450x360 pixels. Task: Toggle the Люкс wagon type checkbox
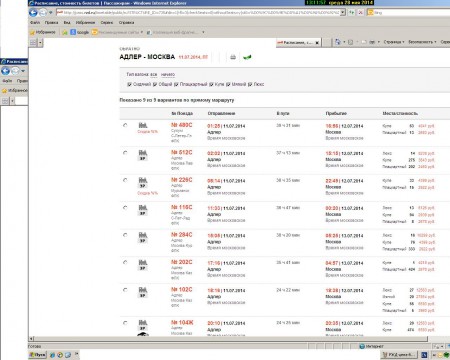(x=250, y=84)
